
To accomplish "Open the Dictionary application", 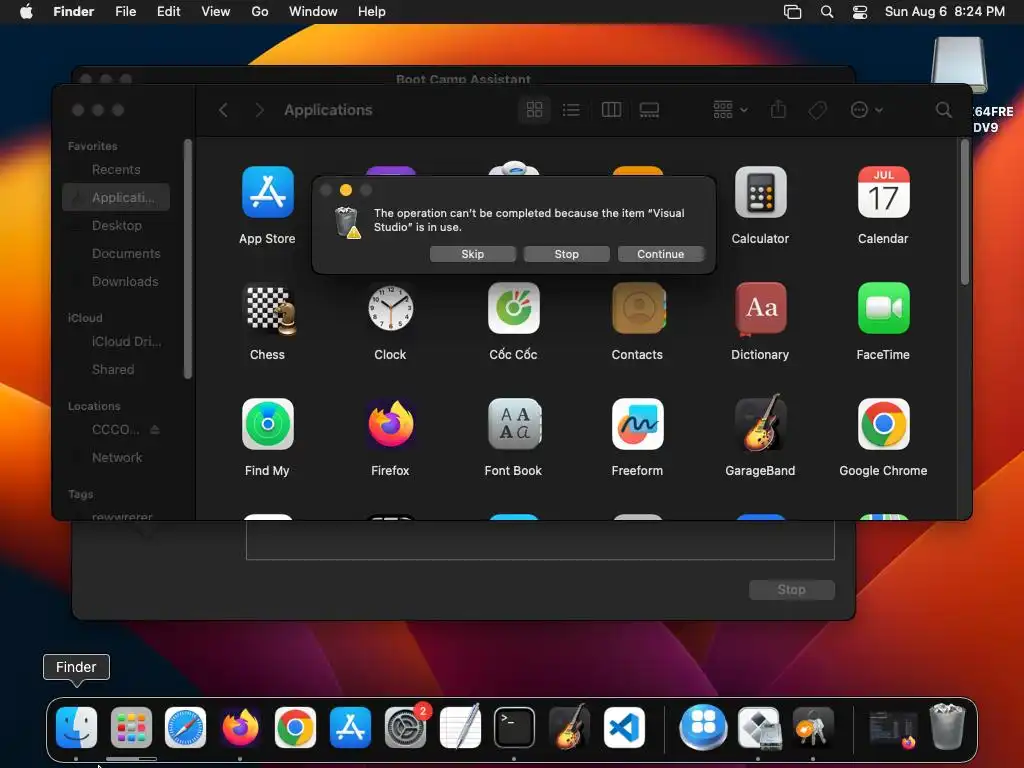I will click(x=760, y=308).
